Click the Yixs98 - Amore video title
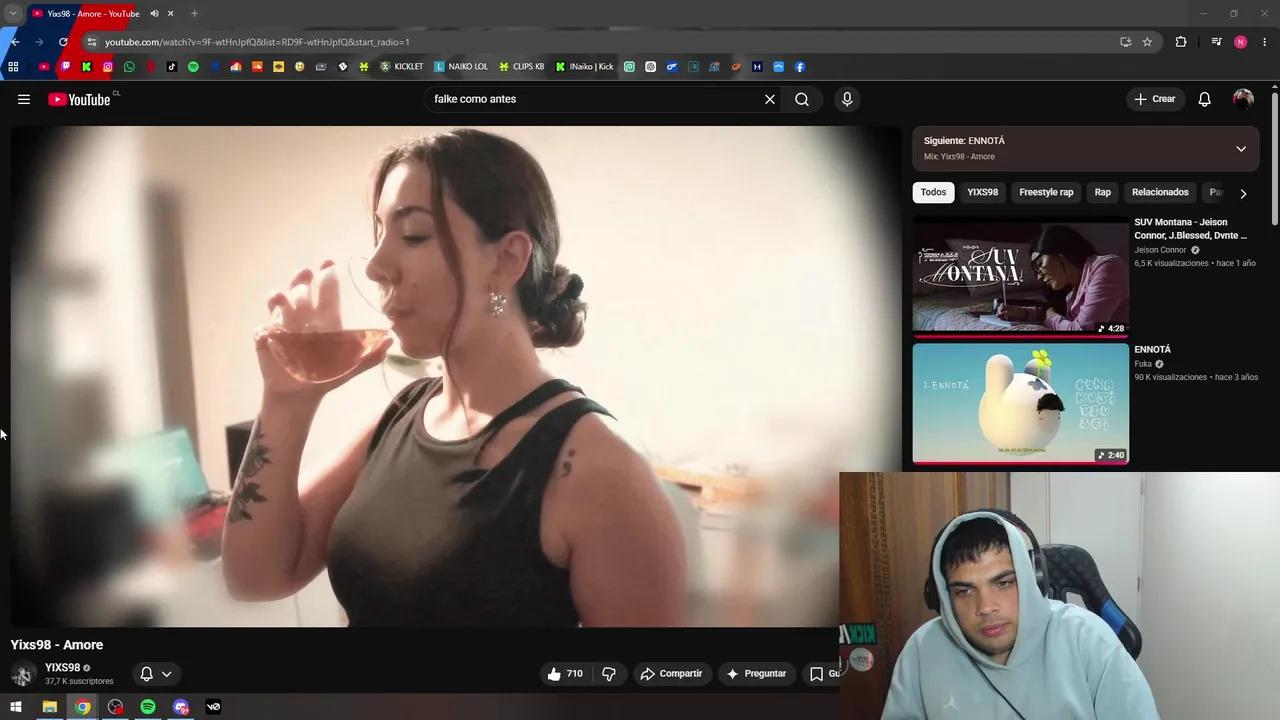Viewport: 1280px width, 720px height. tap(57, 645)
